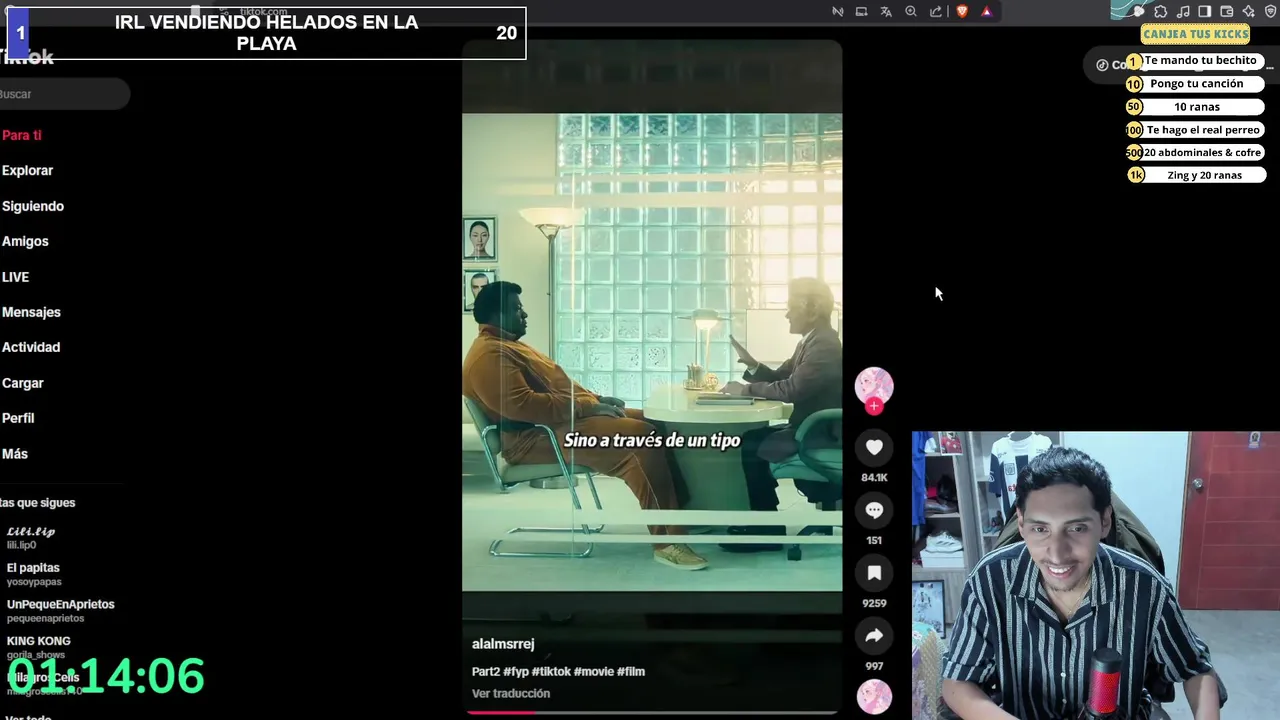Like the video with the heart icon
Image resolution: width=1280 pixels, height=720 pixels.
[x=874, y=448]
